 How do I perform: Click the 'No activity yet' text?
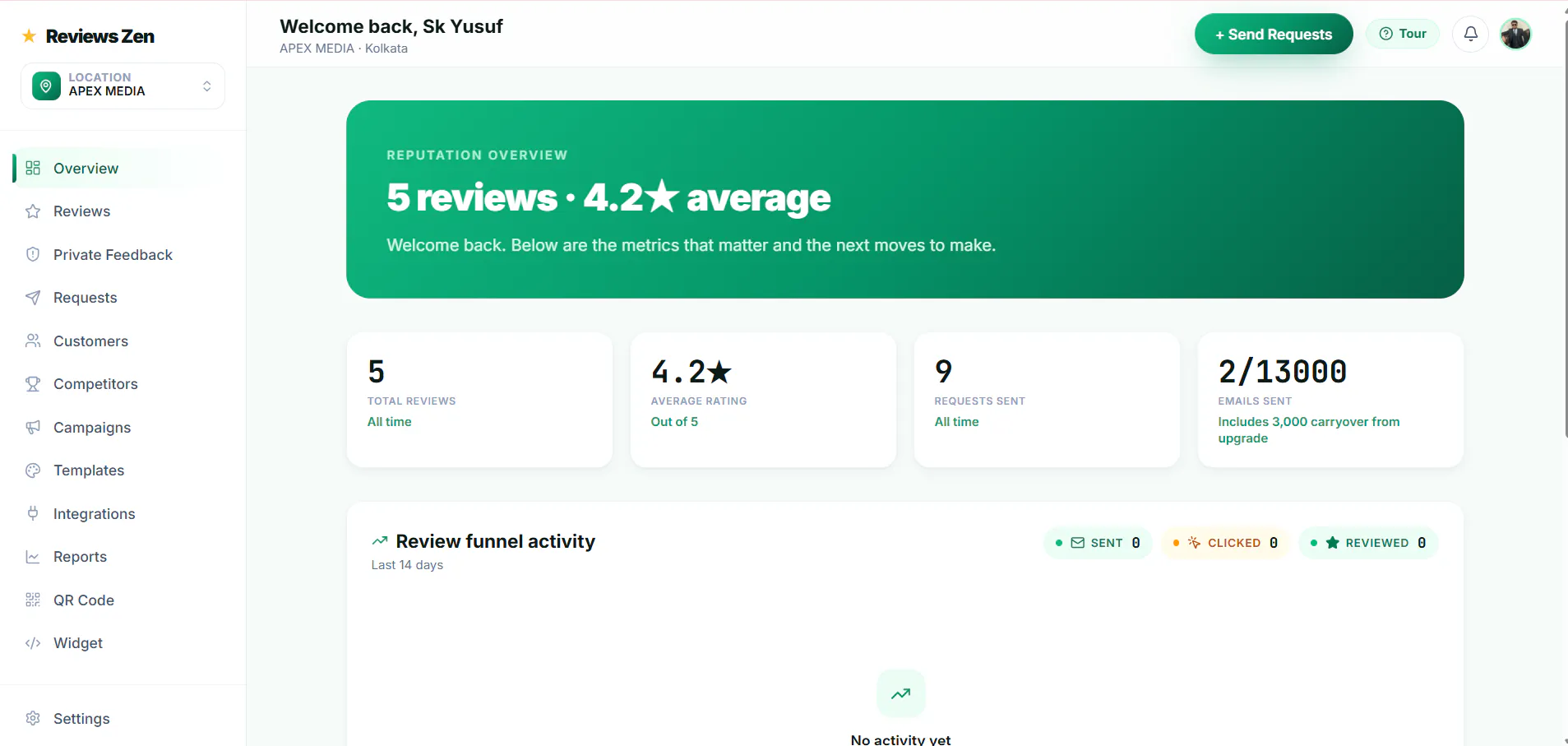point(900,739)
